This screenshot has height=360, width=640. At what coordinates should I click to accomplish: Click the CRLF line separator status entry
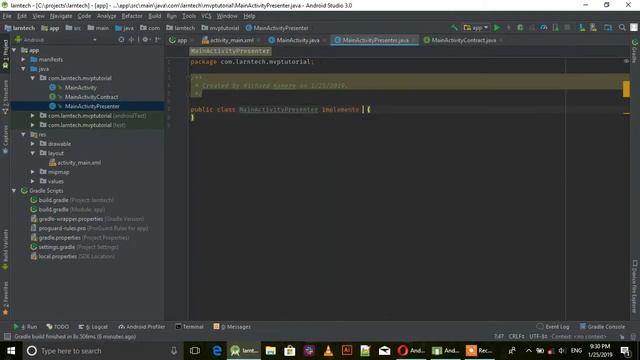click(516, 337)
